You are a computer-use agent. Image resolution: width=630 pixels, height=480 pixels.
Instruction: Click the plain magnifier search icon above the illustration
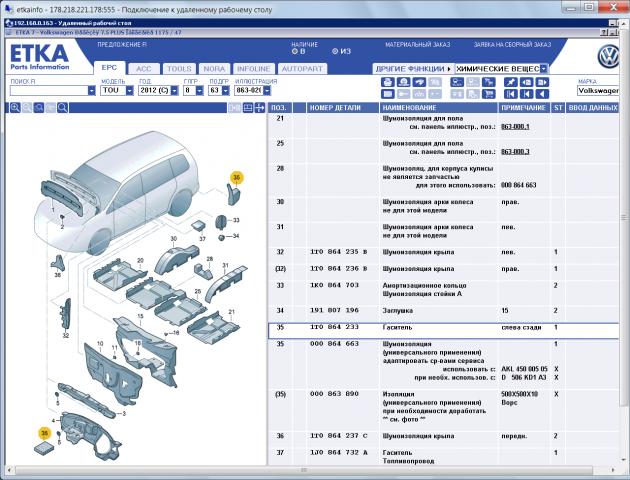[62, 107]
